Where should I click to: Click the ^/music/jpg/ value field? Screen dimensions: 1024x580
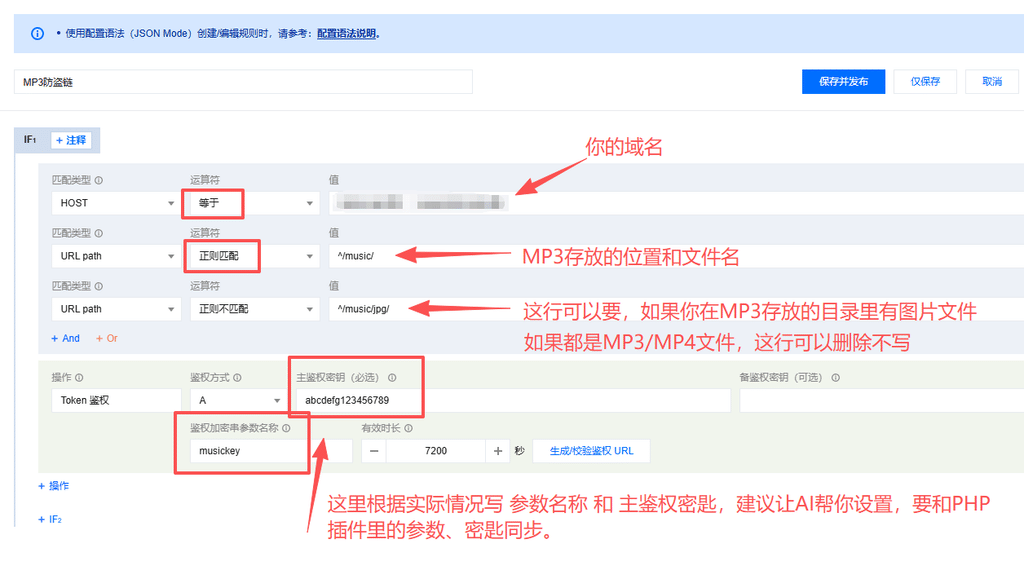click(676, 309)
